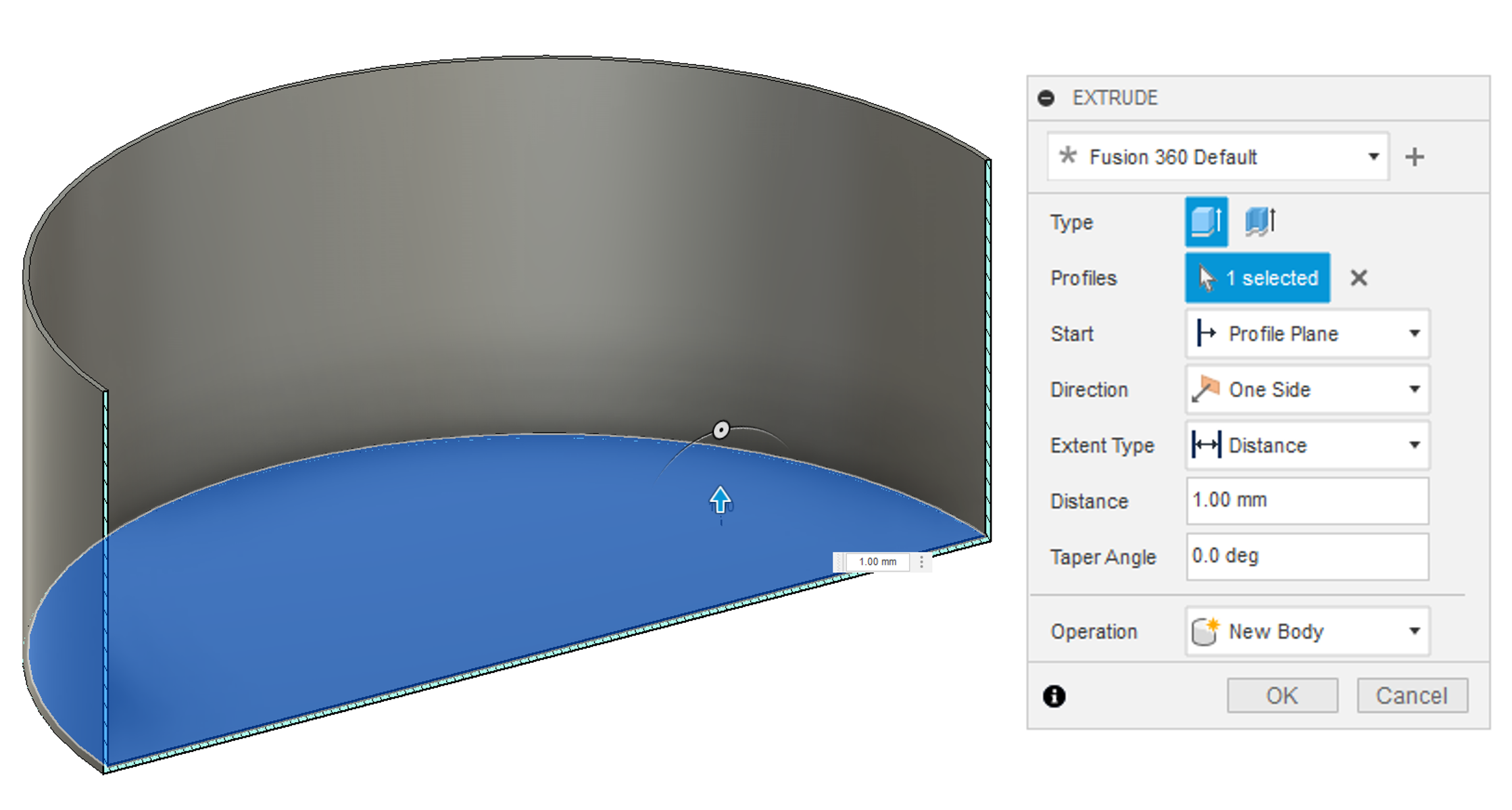Viewport: 1512px width, 810px height.
Task: Select the solid Extrude type icon
Action: click(1206, 222)
